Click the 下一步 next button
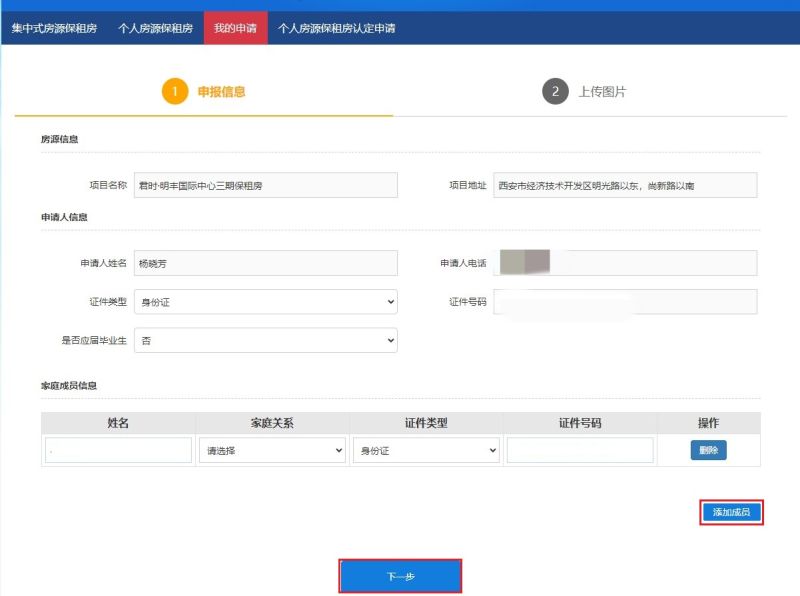Viewport: 800px width, 596px height. point(400,576)
